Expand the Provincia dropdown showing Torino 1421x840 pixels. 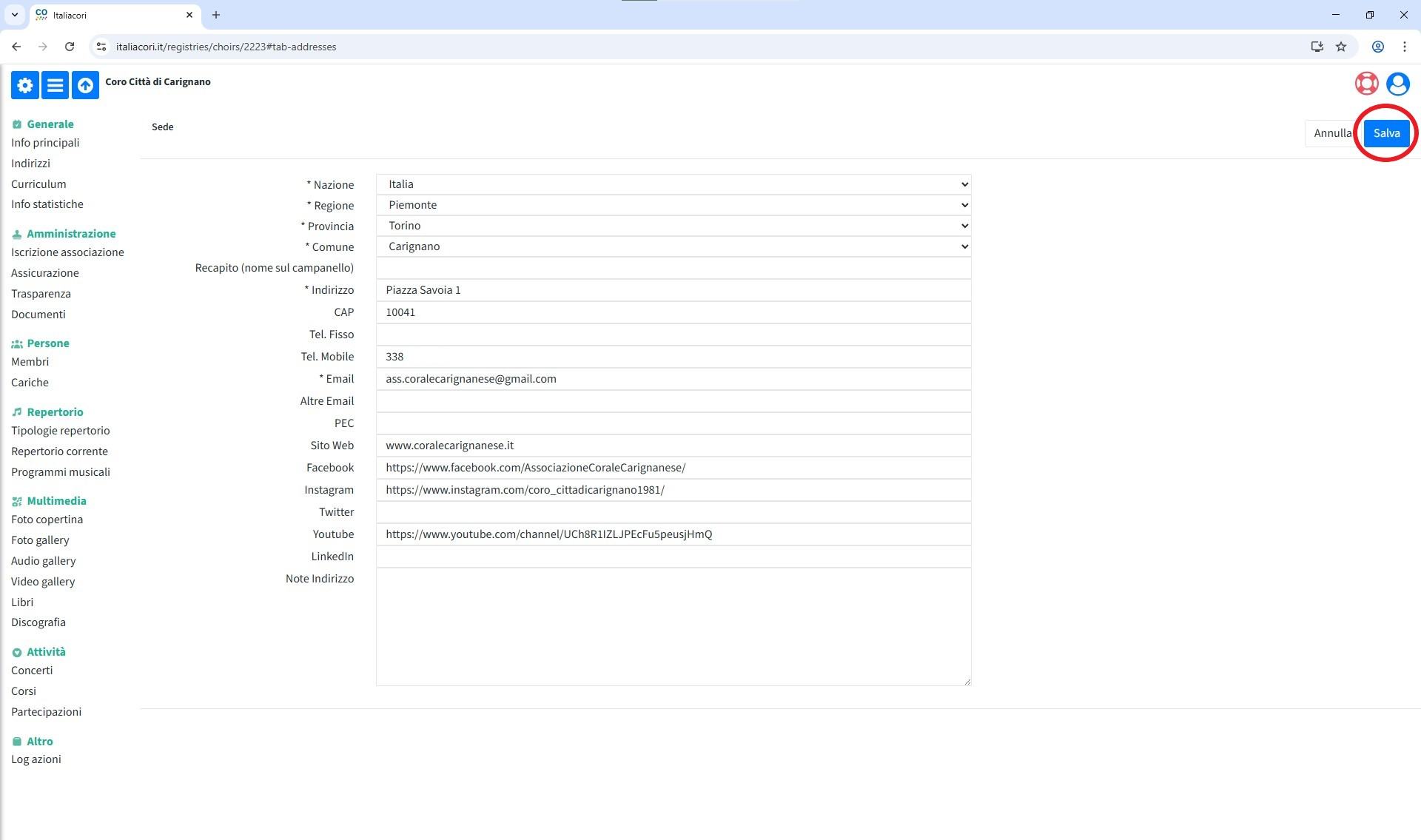(x=673, y=226)
